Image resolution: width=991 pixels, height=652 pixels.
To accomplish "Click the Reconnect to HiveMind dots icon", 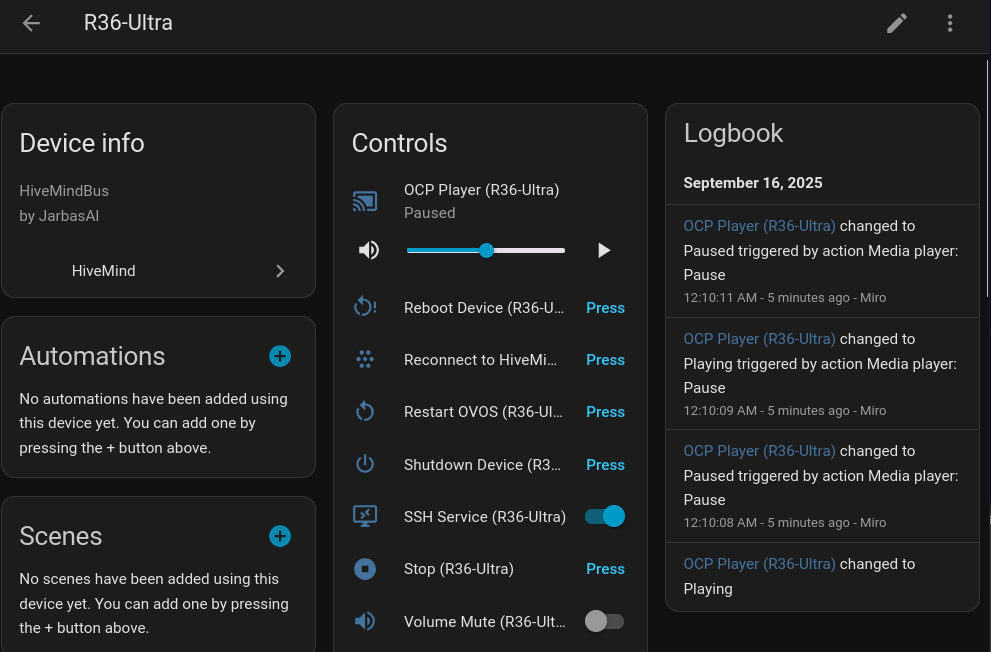I will (x=365, y=360).
